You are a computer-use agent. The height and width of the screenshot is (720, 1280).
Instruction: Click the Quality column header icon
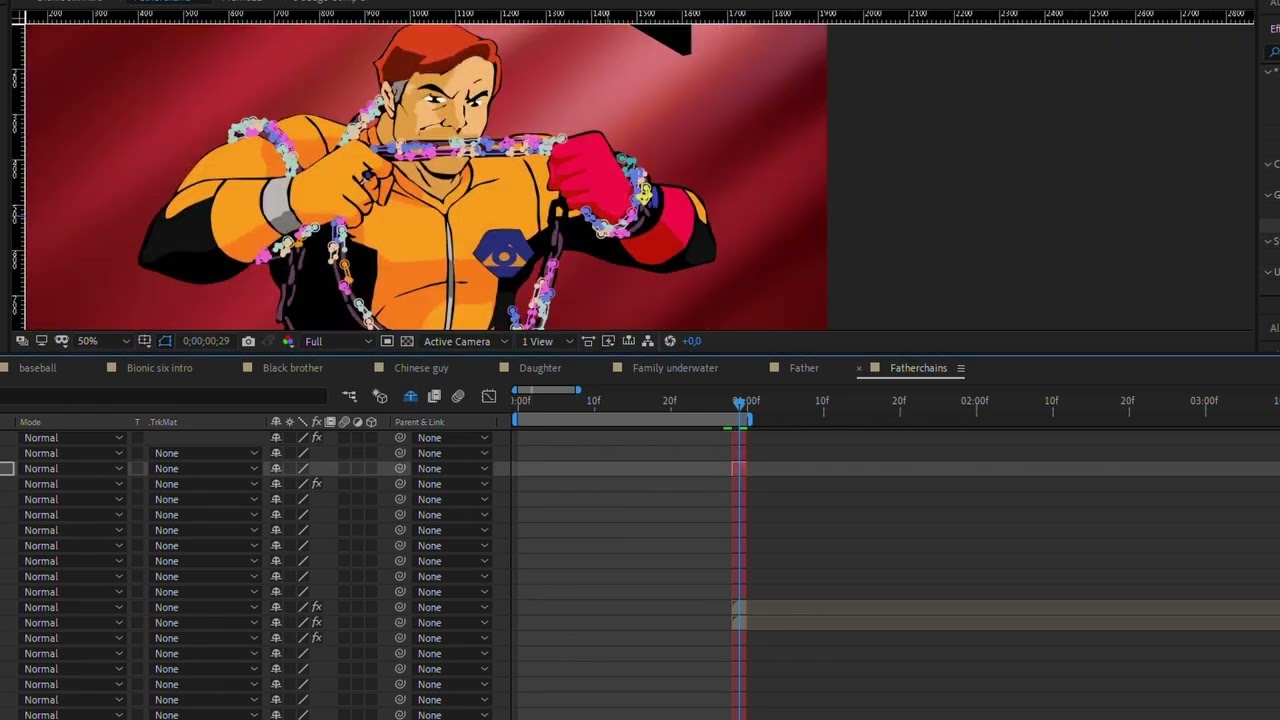click(303, 422)
